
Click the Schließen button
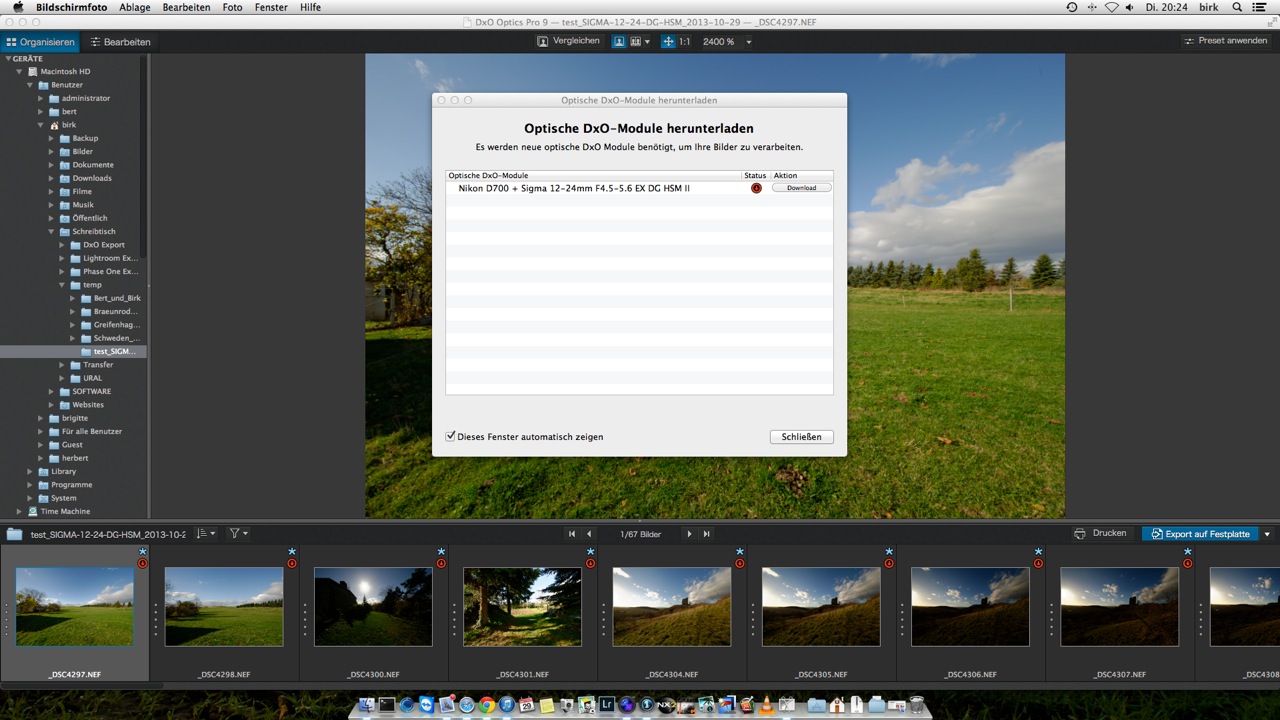(x=801, y=437)
